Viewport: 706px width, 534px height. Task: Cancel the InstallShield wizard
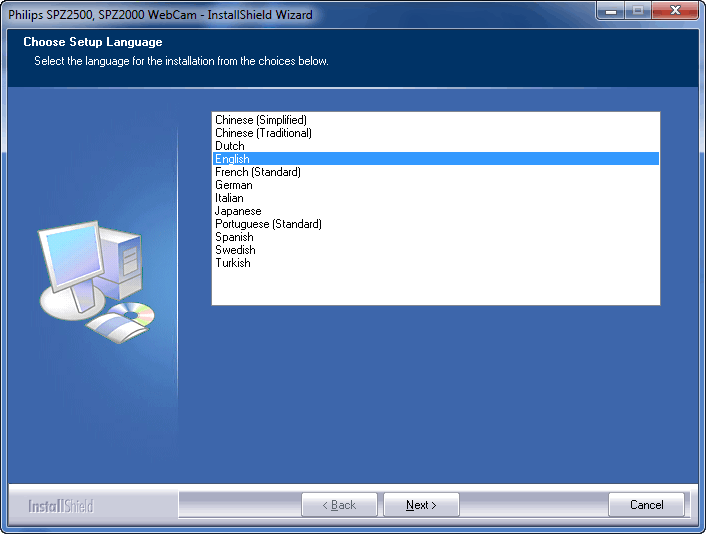[646, 505]
